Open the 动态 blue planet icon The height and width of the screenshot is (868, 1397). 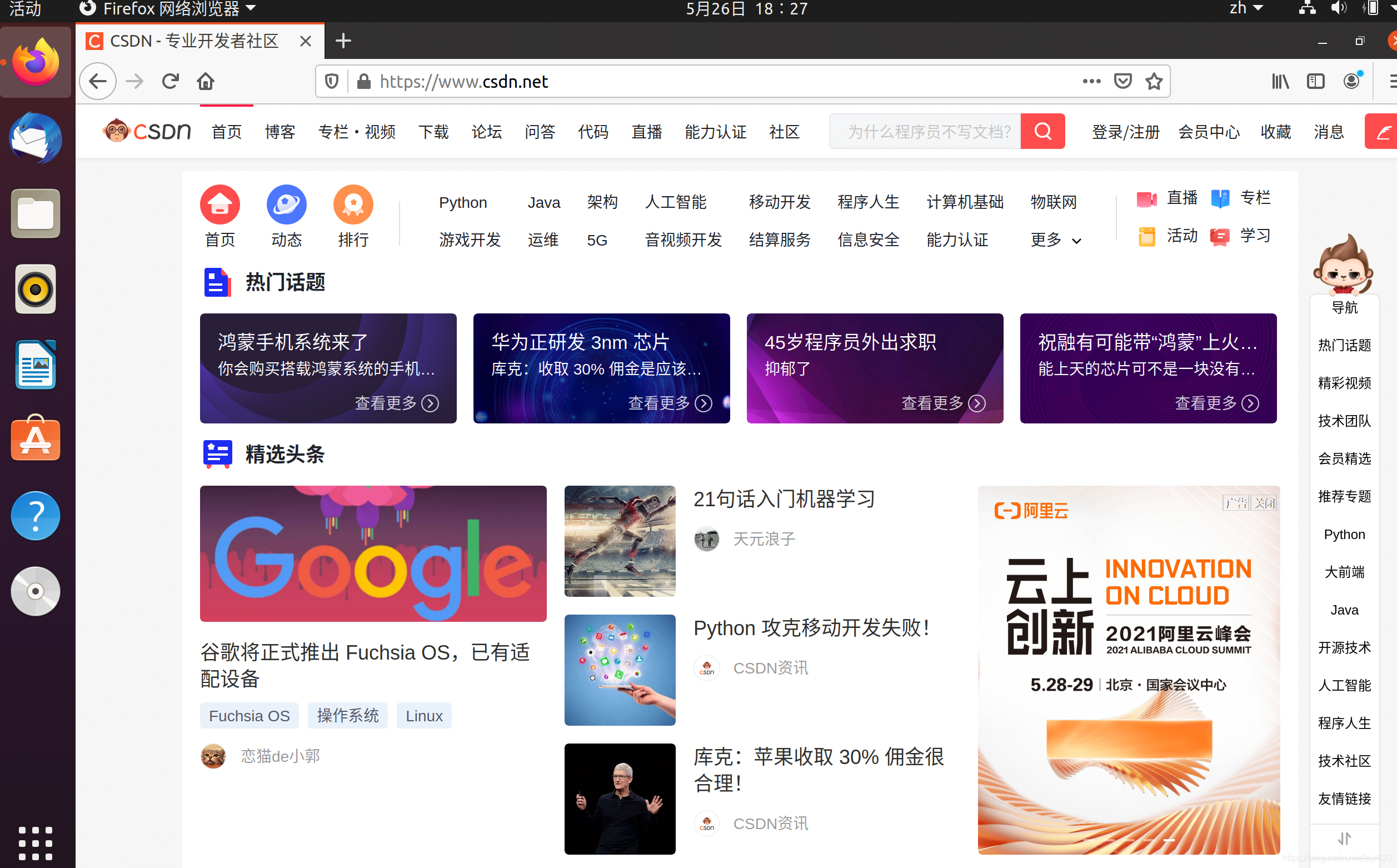pos(286,204)
